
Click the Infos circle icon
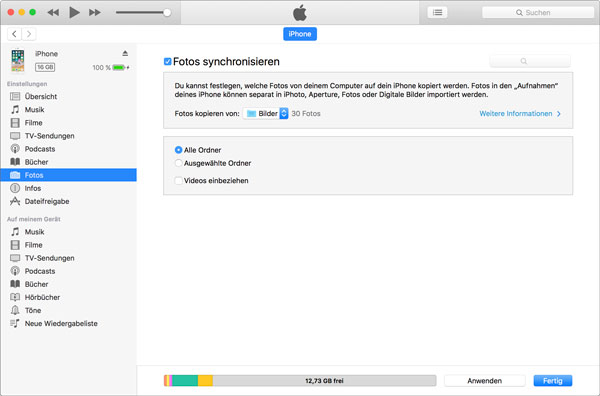[15, 188]
